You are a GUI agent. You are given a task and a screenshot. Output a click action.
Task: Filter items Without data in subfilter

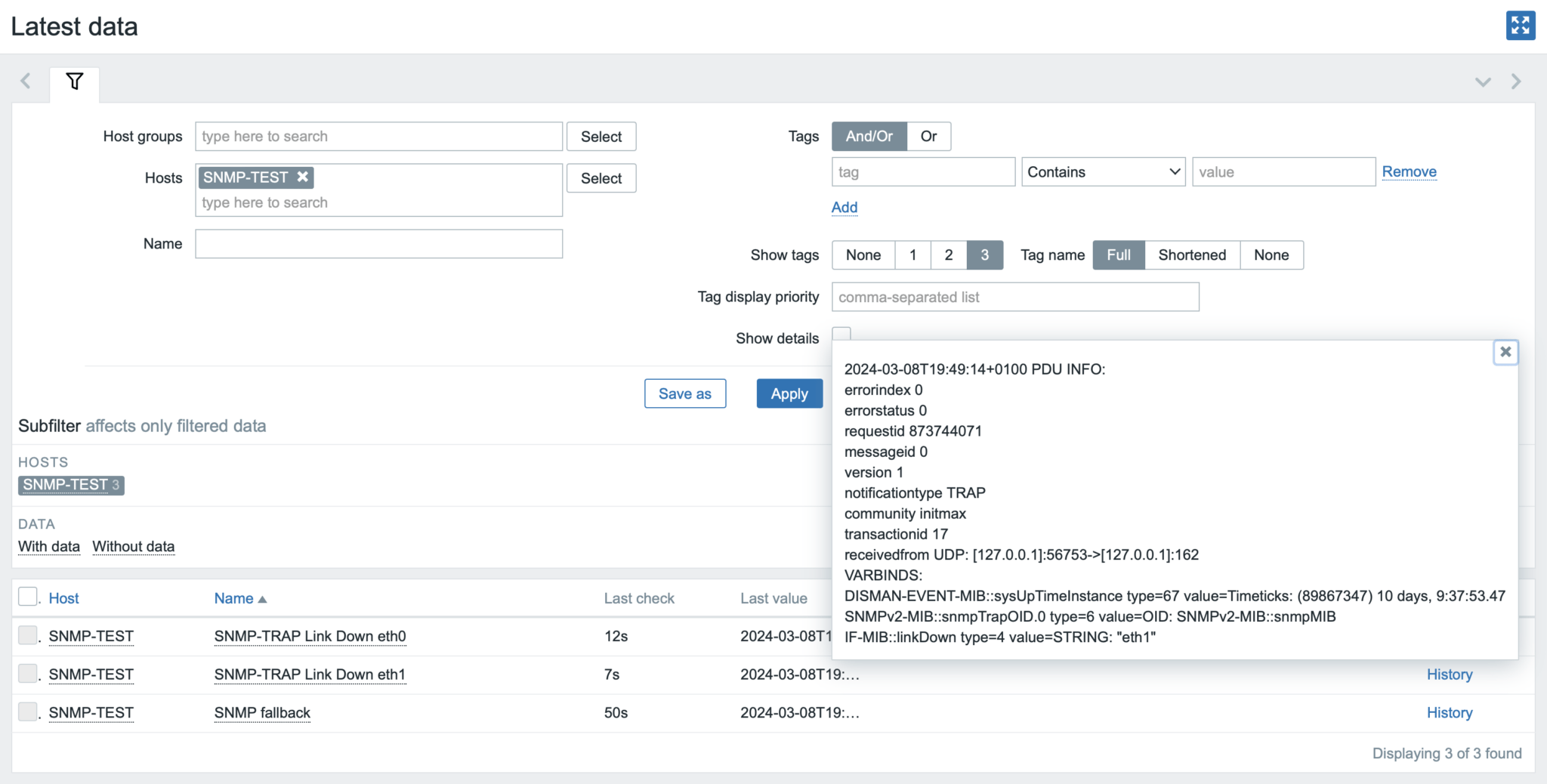point(133,545)
